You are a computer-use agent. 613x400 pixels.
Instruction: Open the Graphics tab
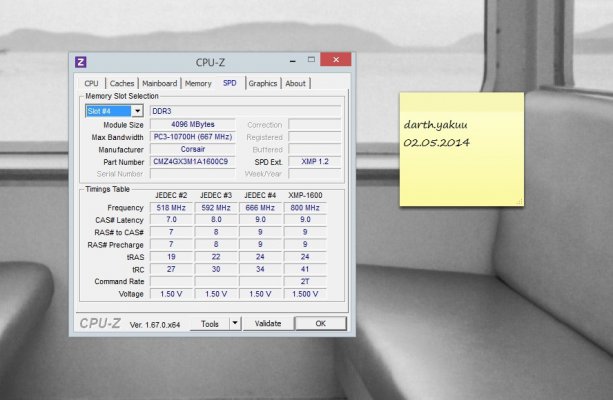263,83
